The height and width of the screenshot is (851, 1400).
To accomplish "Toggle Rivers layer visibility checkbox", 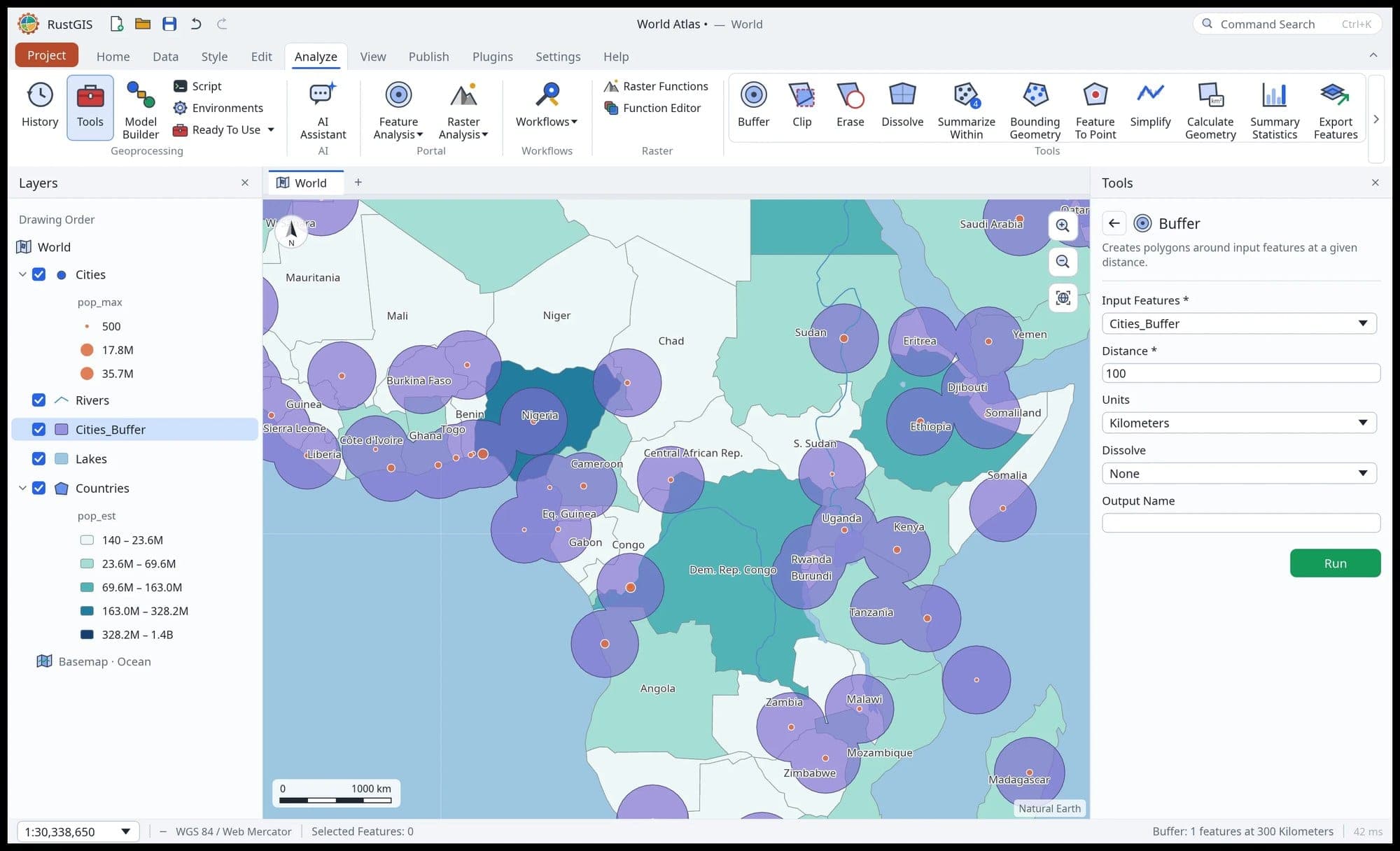I will point(39,400).
